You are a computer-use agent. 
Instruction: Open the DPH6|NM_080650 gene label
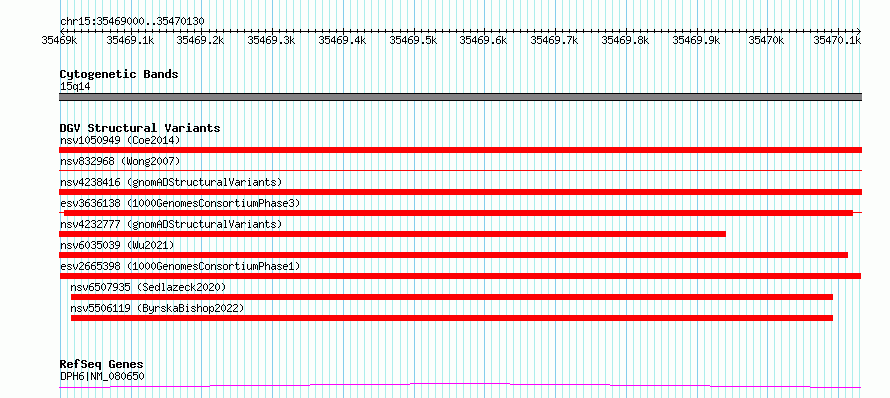point(102,376)
